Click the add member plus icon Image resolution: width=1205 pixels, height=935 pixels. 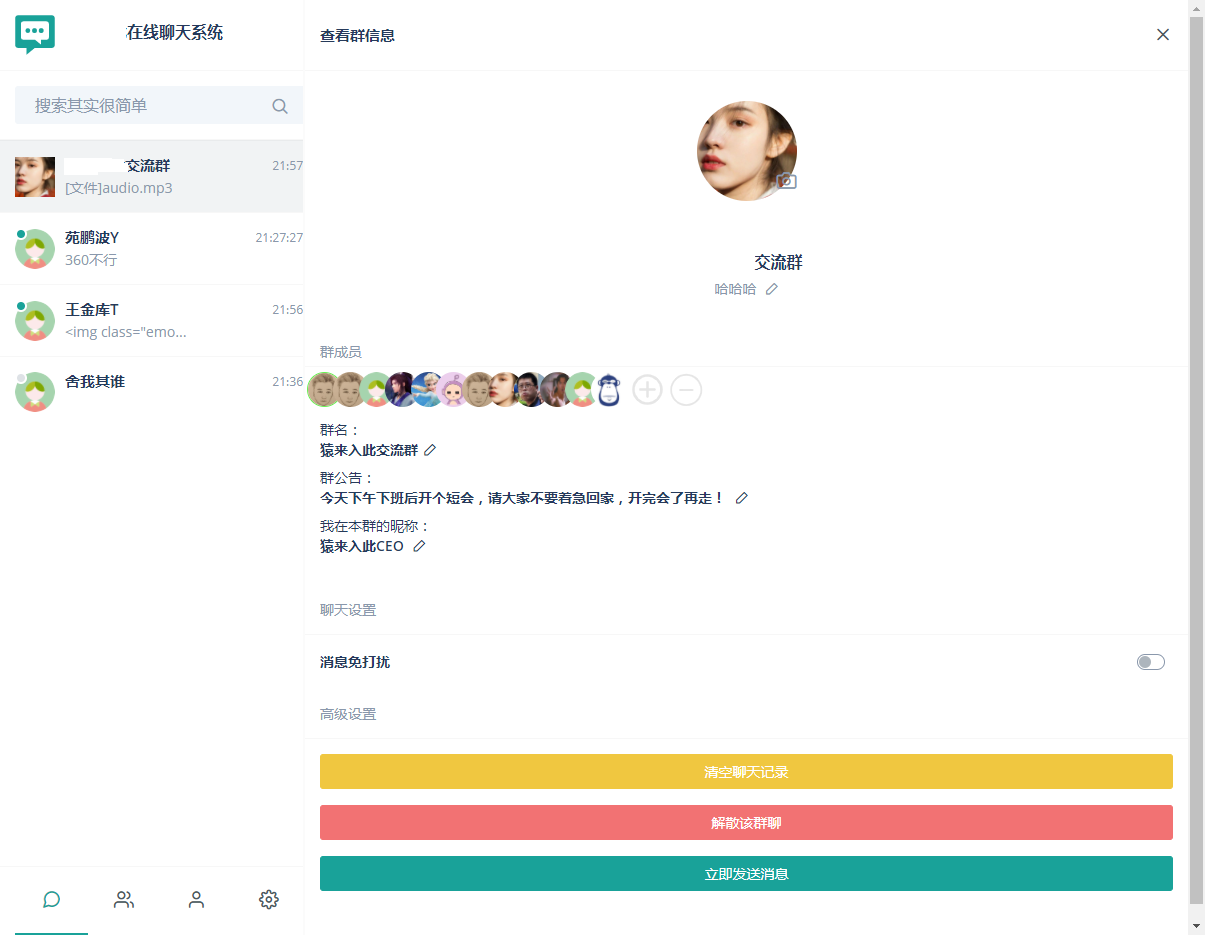tap(648, 389)
